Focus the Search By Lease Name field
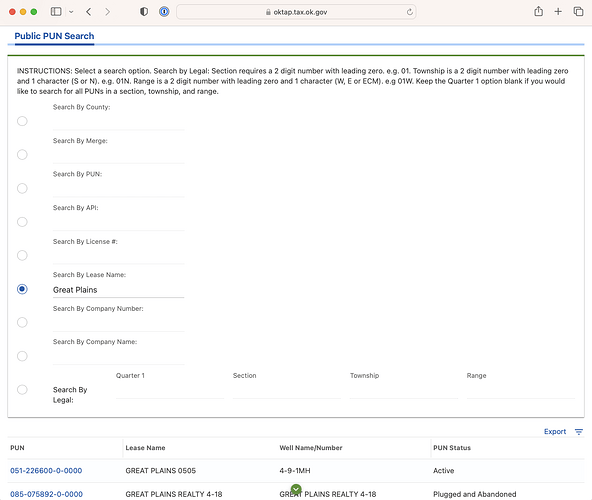Image resolution: width=592 pixels, height=500 pixels. point(119,290)
